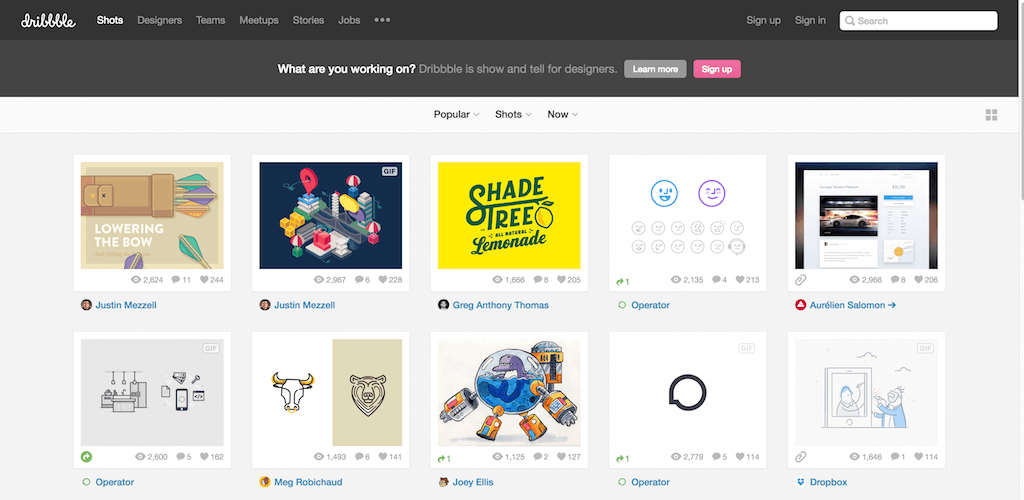Open Joey Ellis's profile link

point(473,482)
